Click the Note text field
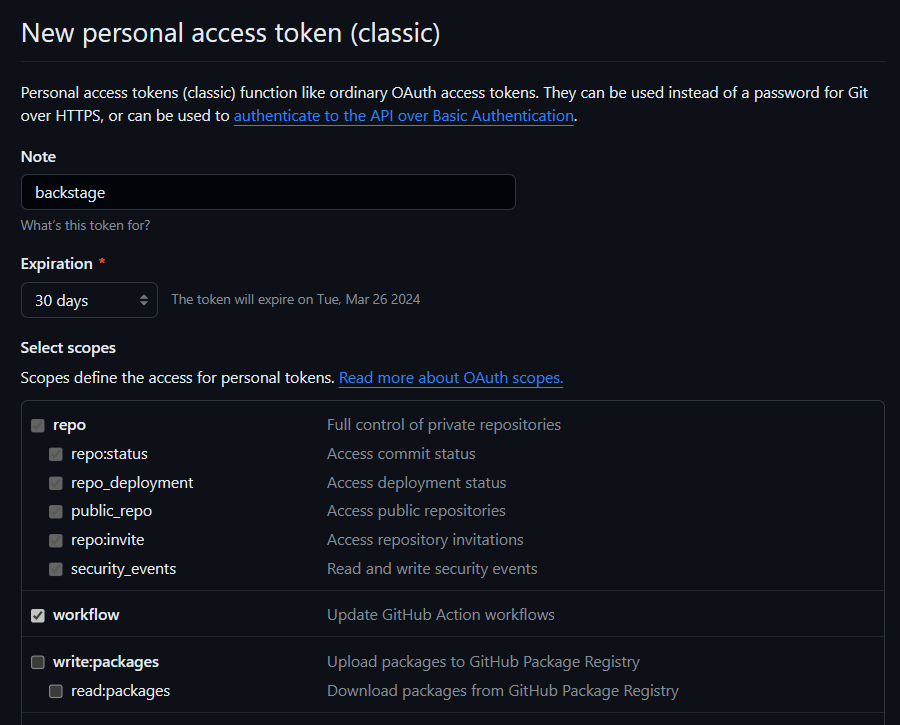Image resolution: width=900 pixels, height=725 pixels. coord(268,192)
